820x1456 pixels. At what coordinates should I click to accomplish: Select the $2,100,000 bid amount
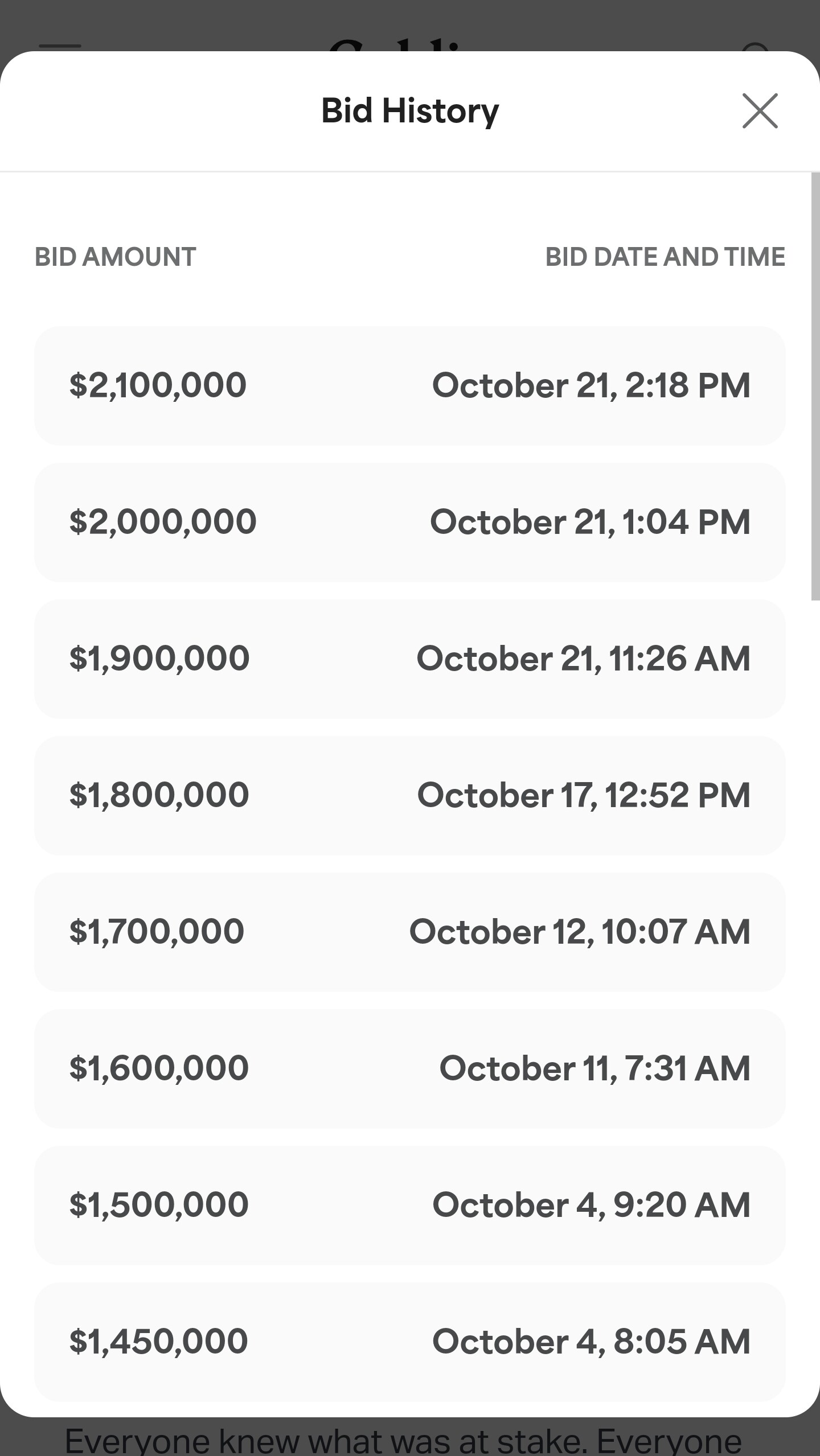(158, 385)
